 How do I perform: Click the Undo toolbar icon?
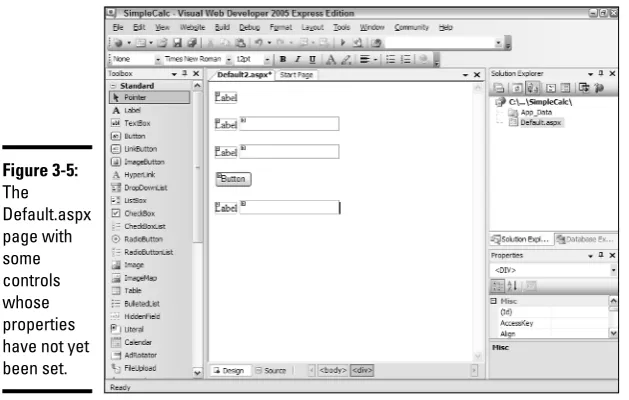[x=259, y=43]
